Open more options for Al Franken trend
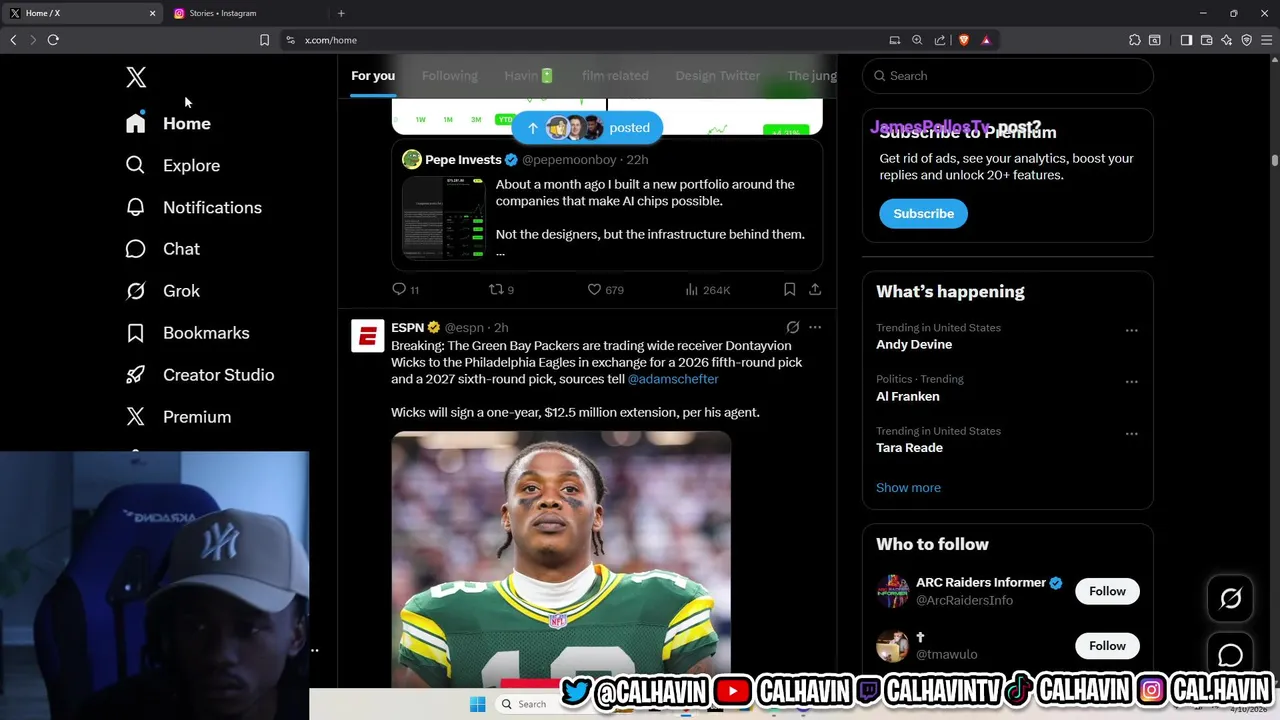The image size is (1280, 720). 1131,382
